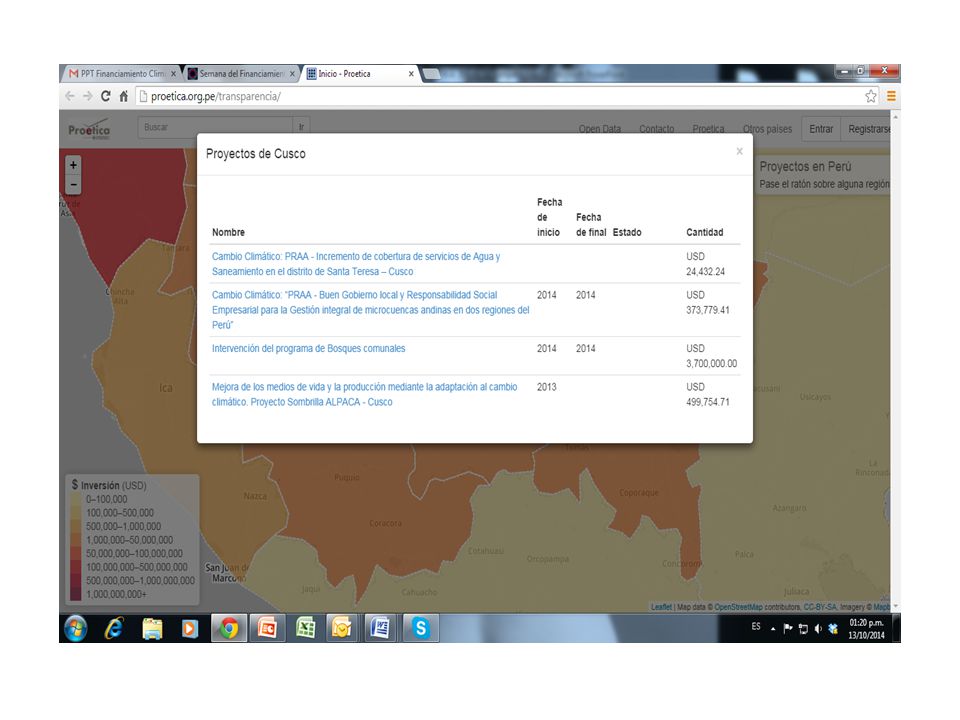Image resolution: width=960 pixels, height=720 pixels.
Task: Switch to PowerPoint on the taskbar
Action: (x=267, y=628)
